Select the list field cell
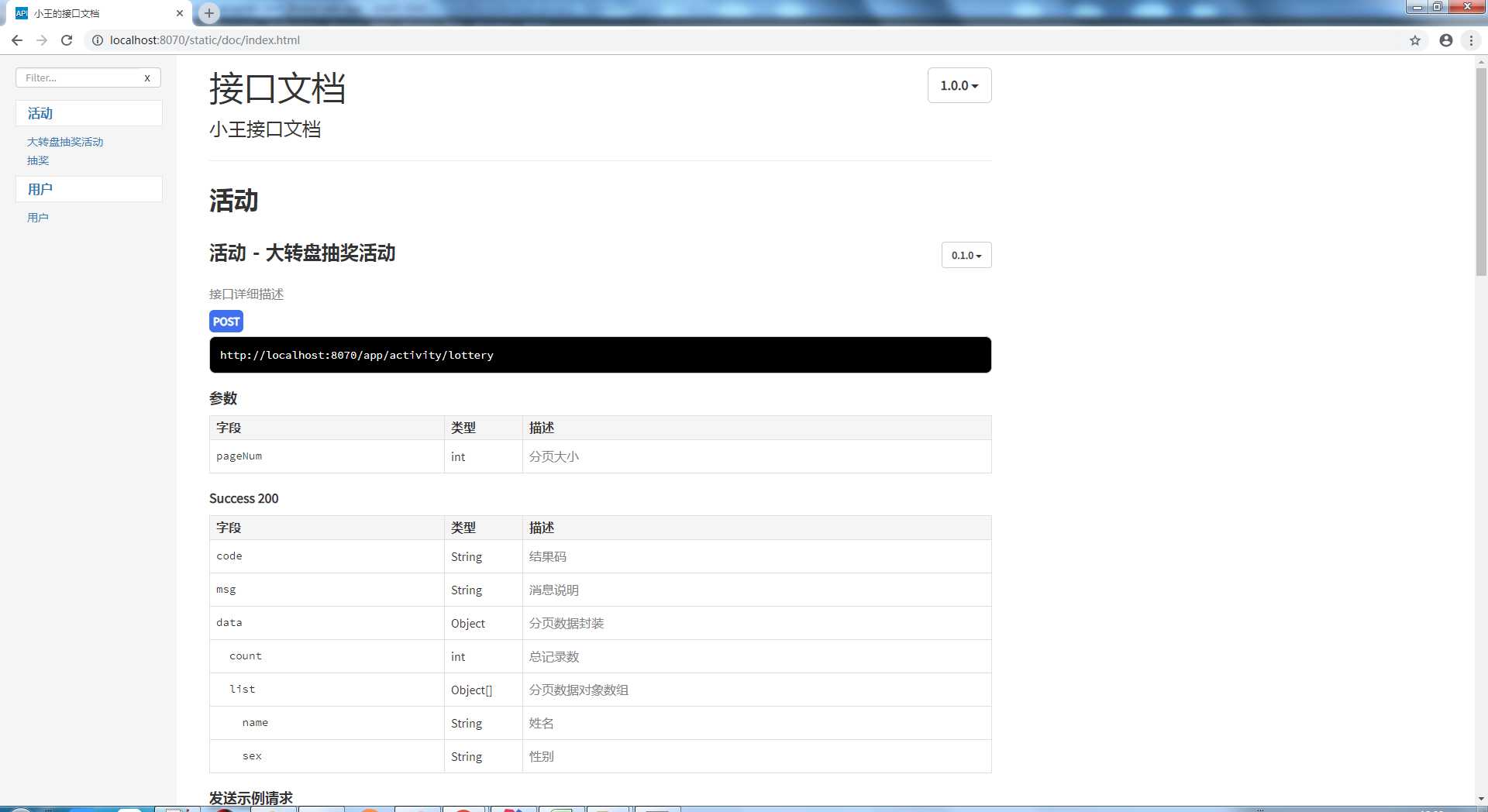The height and width of the screenshot is (812, 1488). tap(327, 690)
